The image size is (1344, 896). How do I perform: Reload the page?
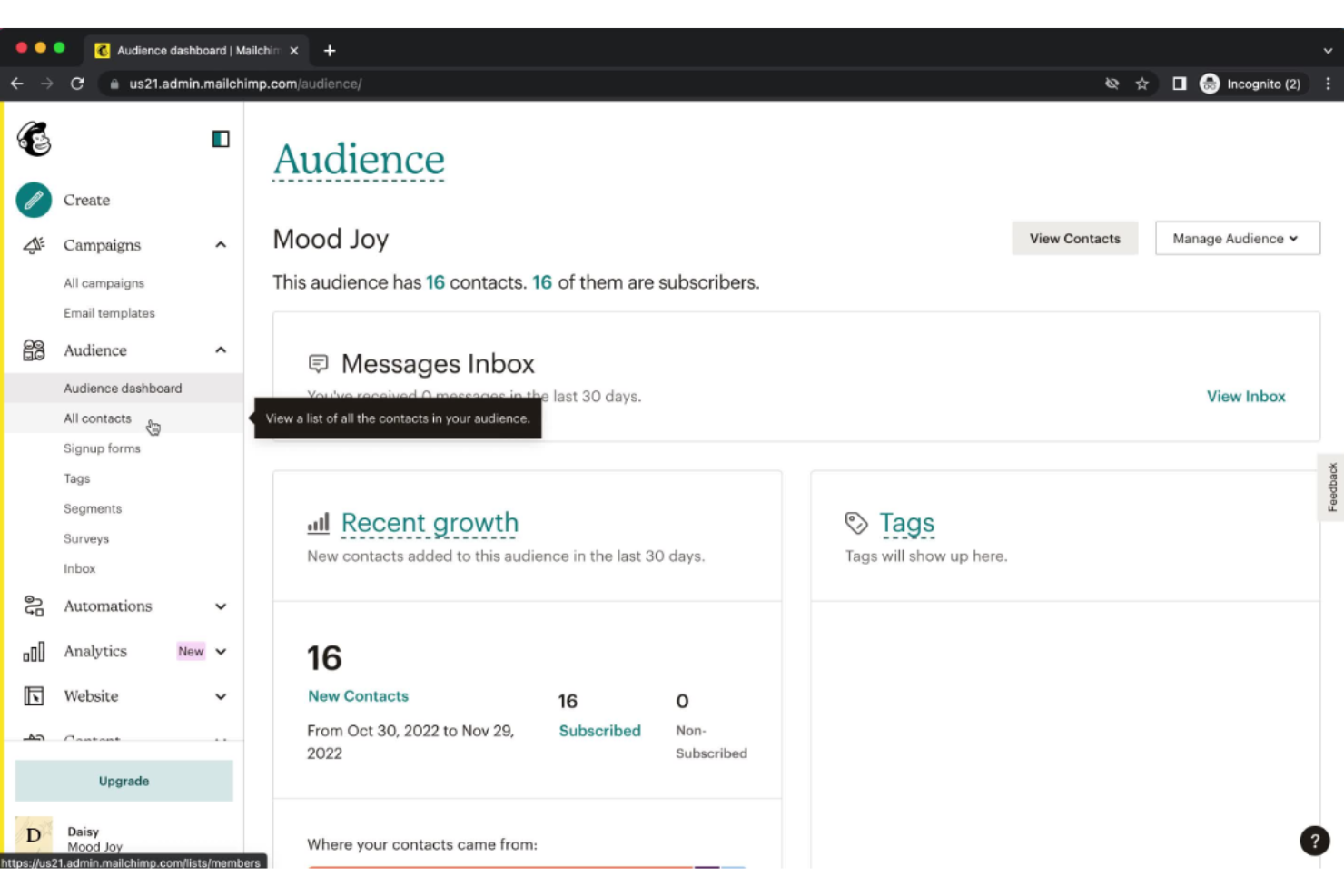(77, 84)
